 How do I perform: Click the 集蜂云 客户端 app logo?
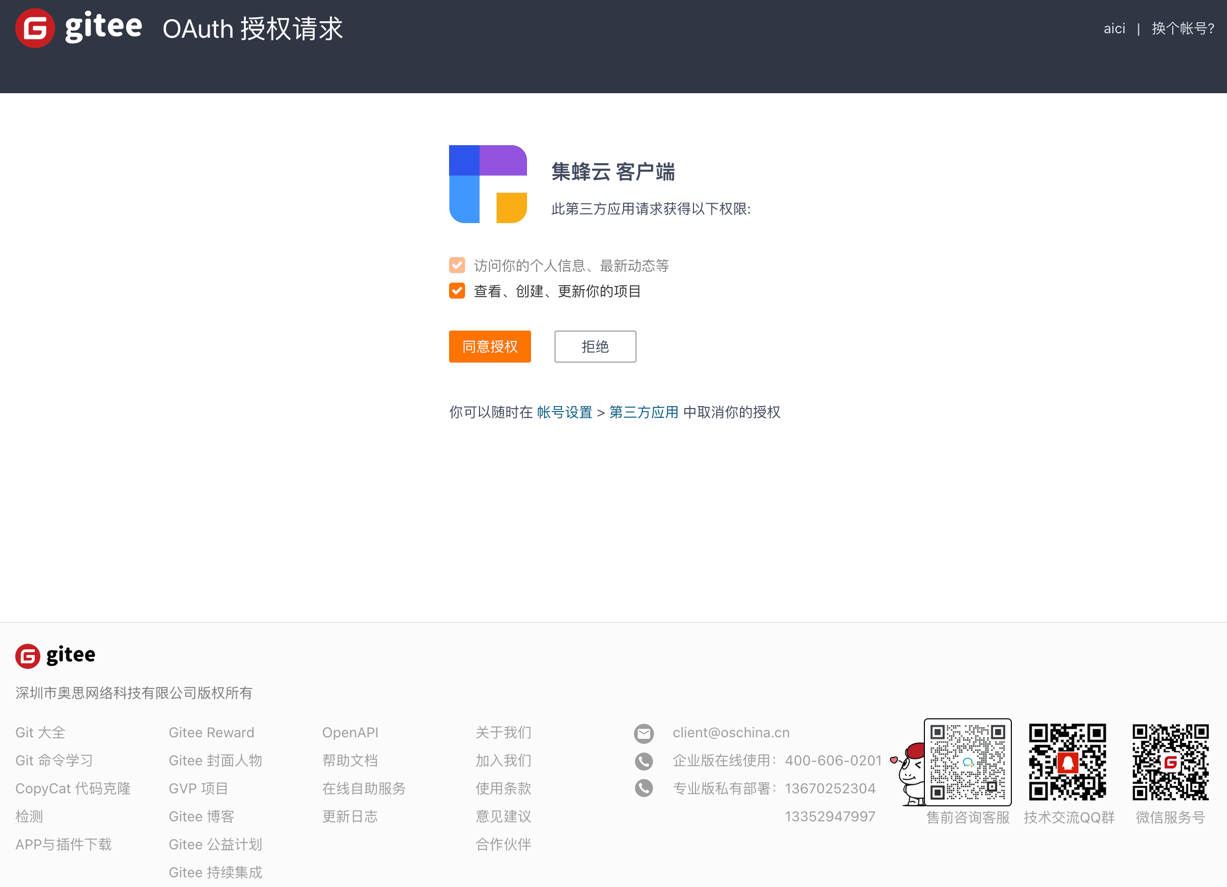(x=488, y=184)
